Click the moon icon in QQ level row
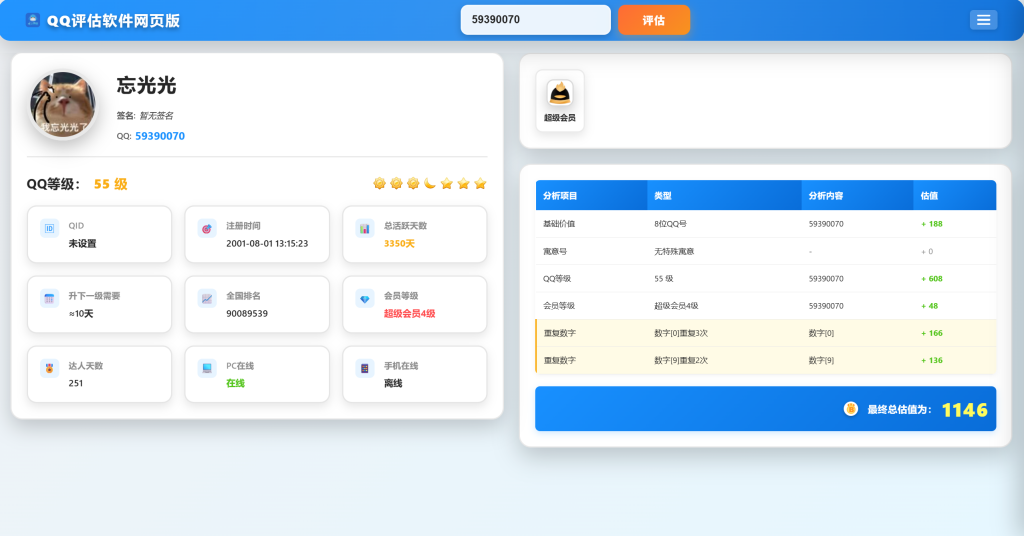Screen dimensions: 1024x536 pos(430,183)
